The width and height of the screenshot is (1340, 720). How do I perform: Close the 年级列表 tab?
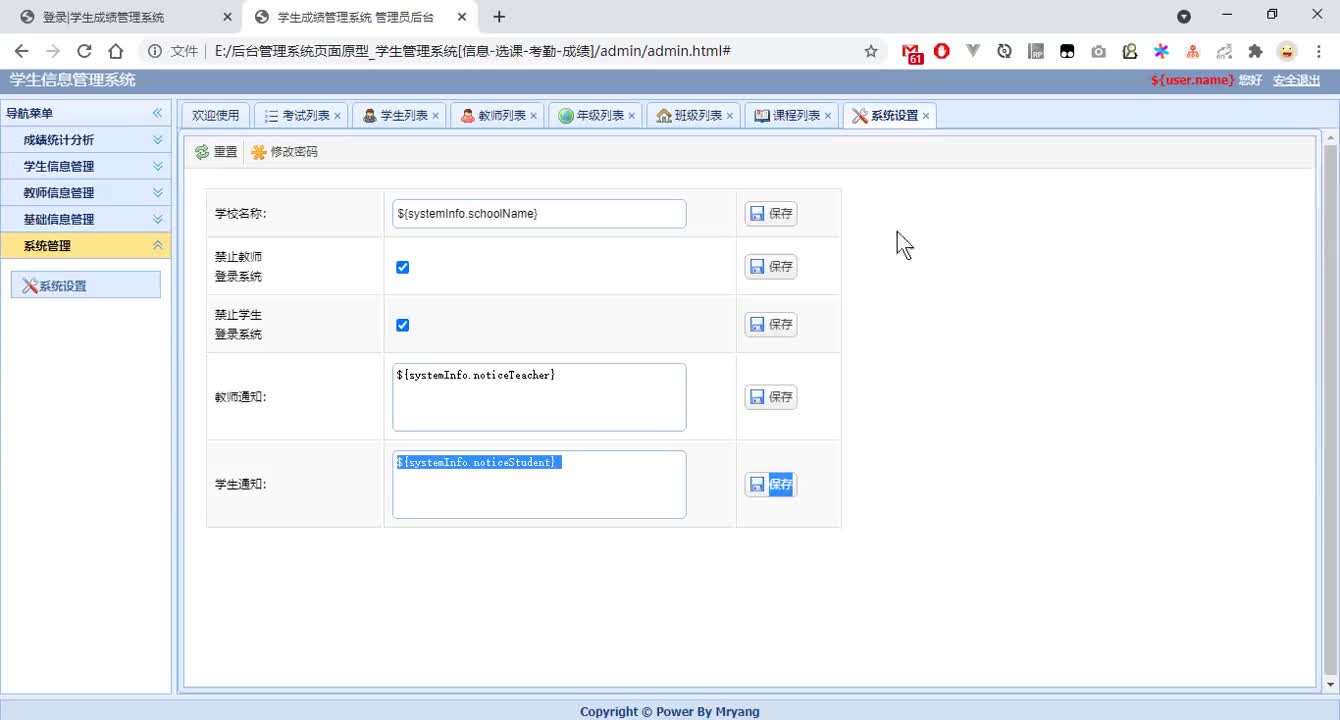[631, 116]
